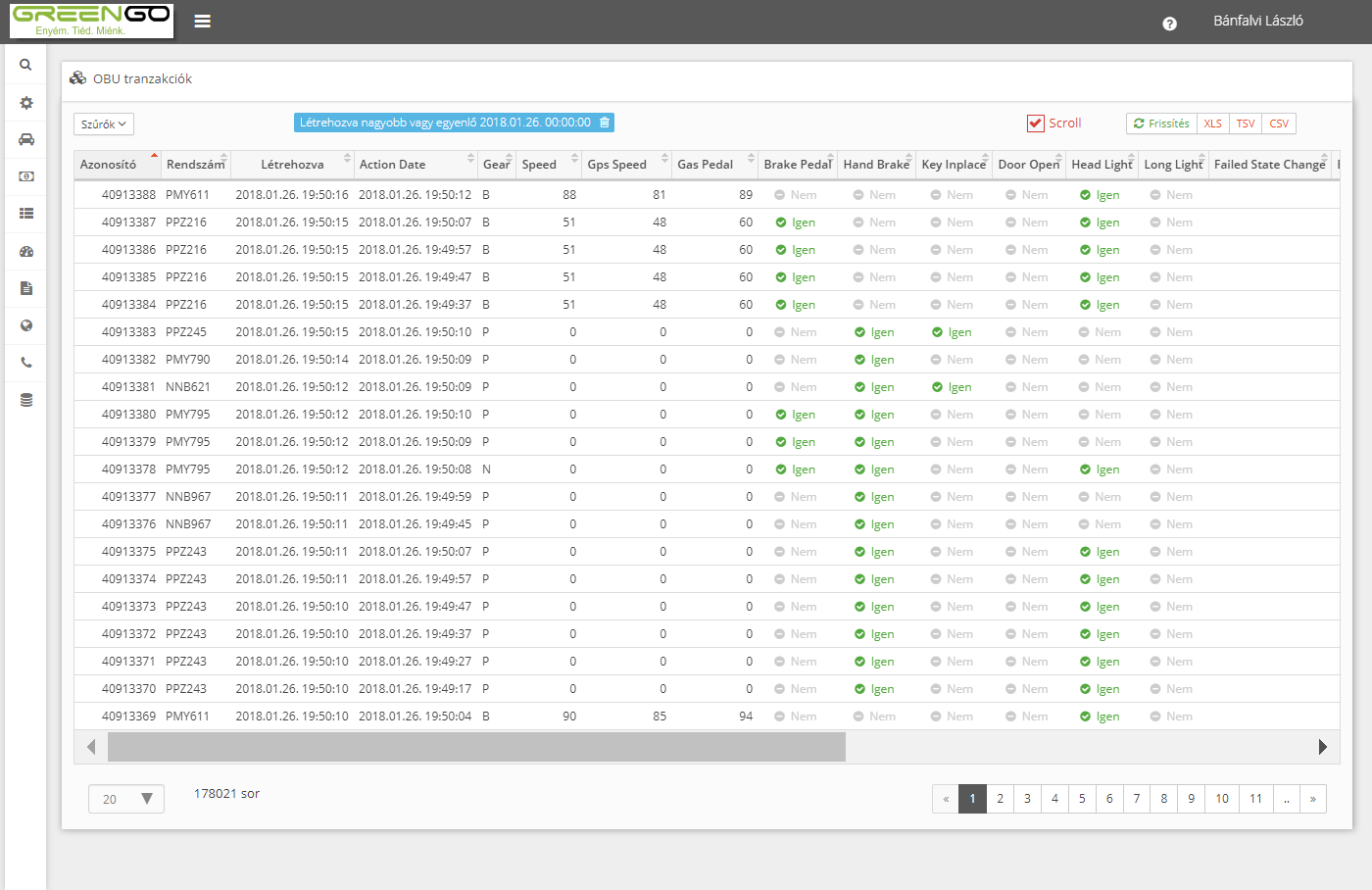Click Brake Pedal column header

[x=798, y=165]
